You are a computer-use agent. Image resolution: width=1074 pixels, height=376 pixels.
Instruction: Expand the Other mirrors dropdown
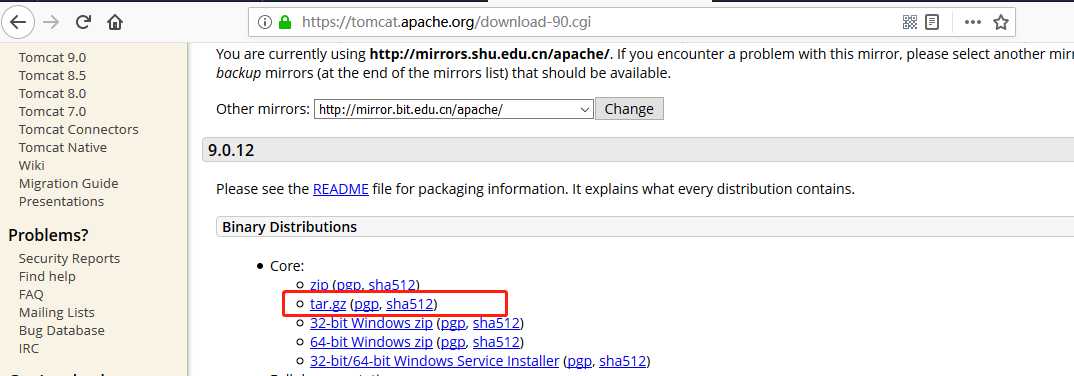pyautogui.click(x=453, y=109)
